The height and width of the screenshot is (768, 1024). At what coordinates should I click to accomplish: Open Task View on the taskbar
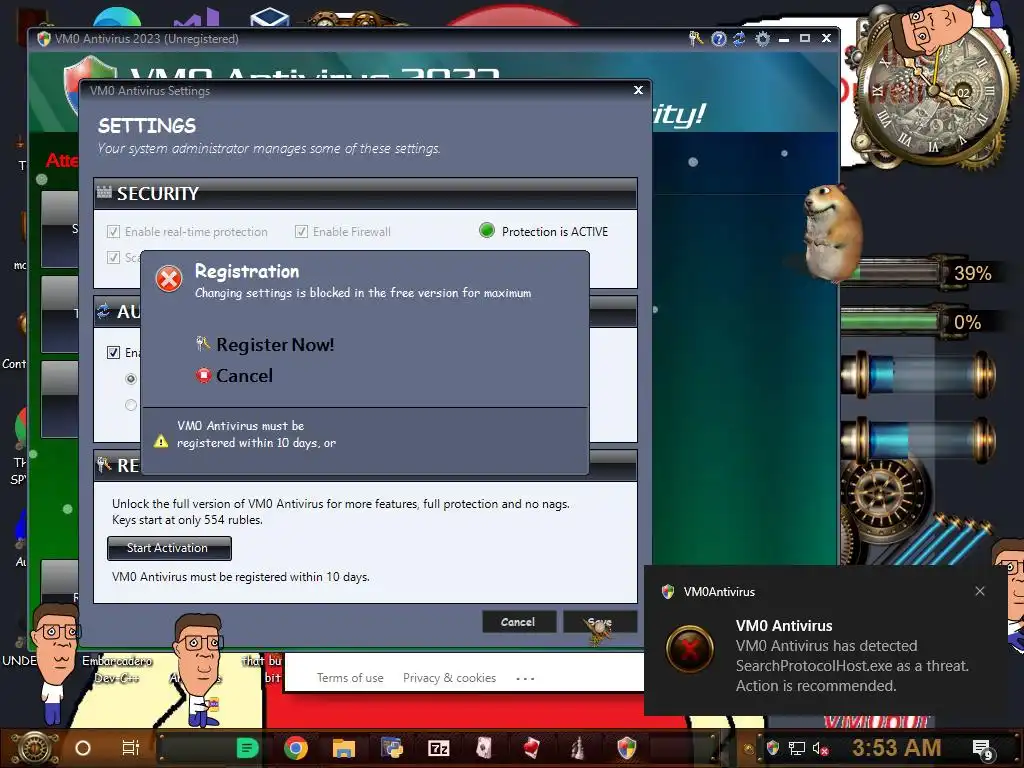(x=131, y=748)
